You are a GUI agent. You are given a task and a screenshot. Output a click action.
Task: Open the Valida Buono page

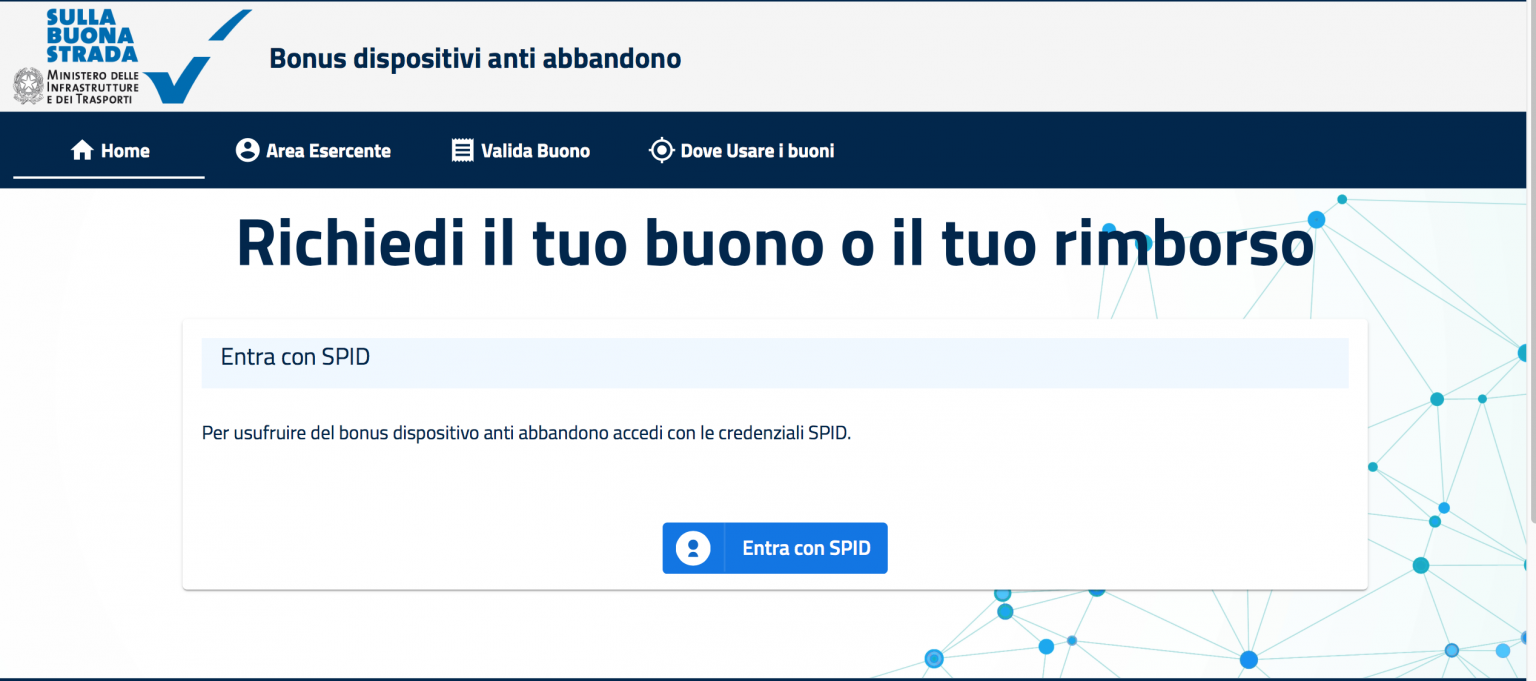521,150
